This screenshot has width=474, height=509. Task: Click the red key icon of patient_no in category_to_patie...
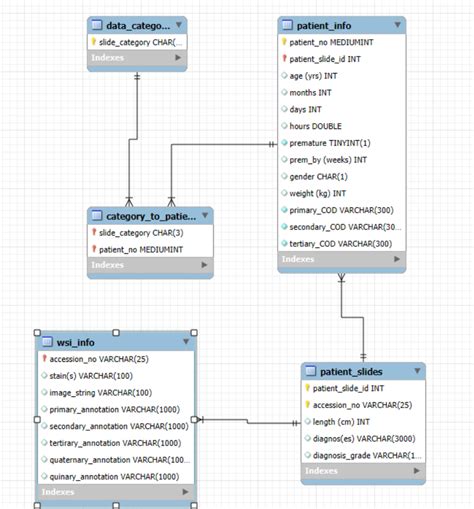[x=94, y=249]
